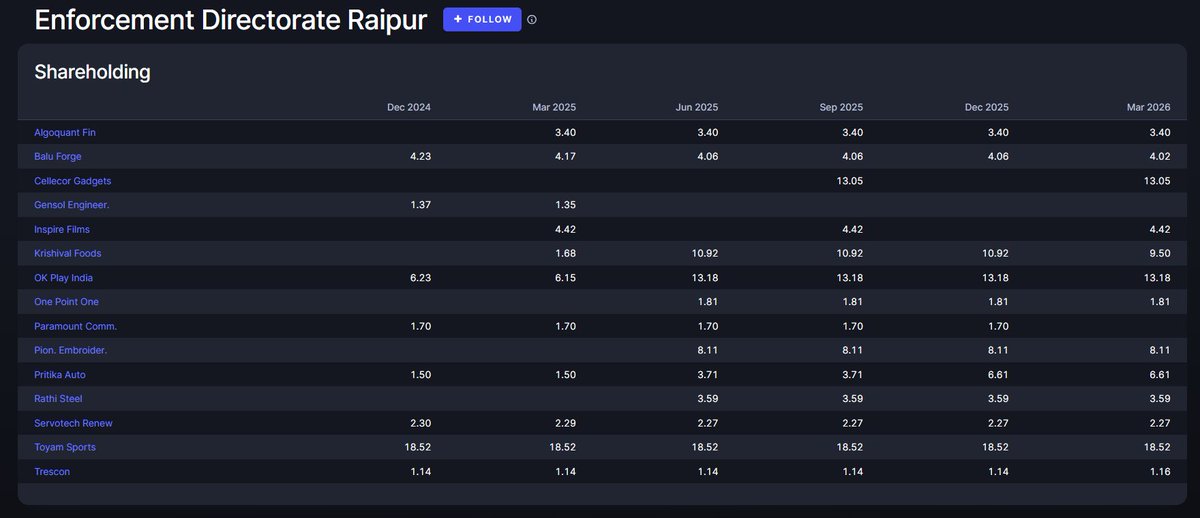Click the Dec 2024 column header
The width and height of the screenshot is (1200, 518).
click(x=409, y=107)
